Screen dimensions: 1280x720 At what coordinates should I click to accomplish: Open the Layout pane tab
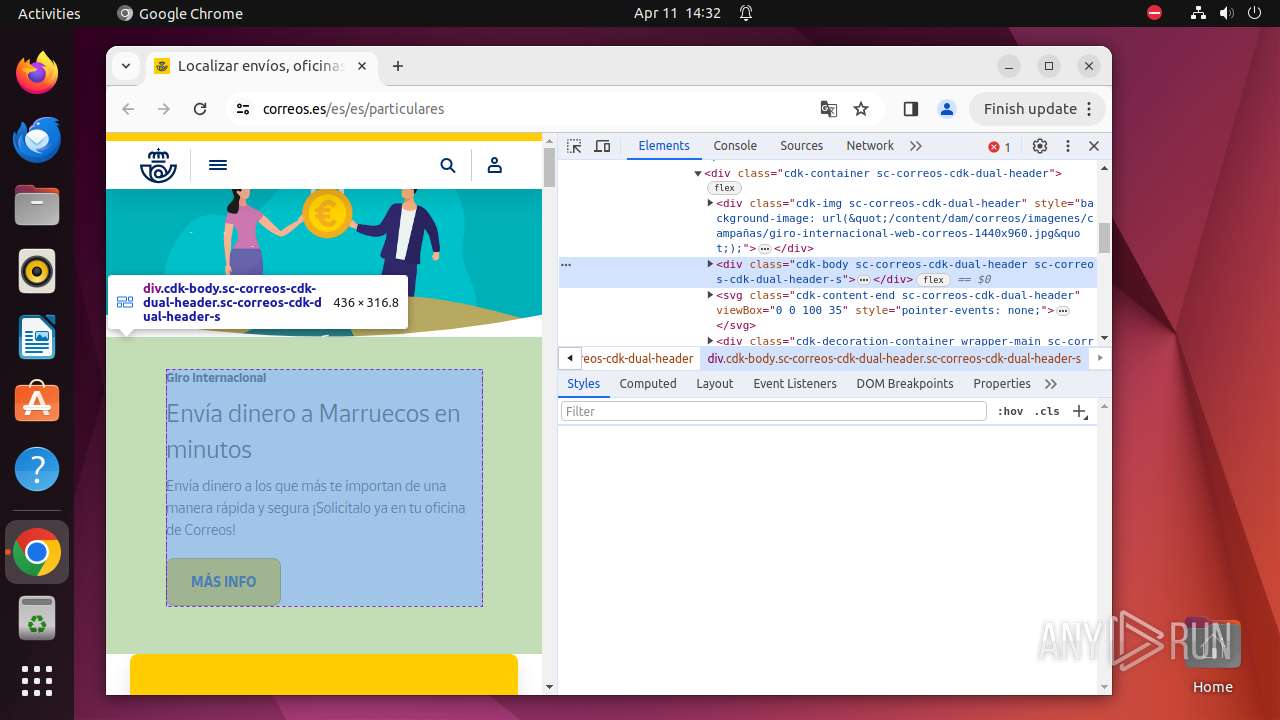715,384
